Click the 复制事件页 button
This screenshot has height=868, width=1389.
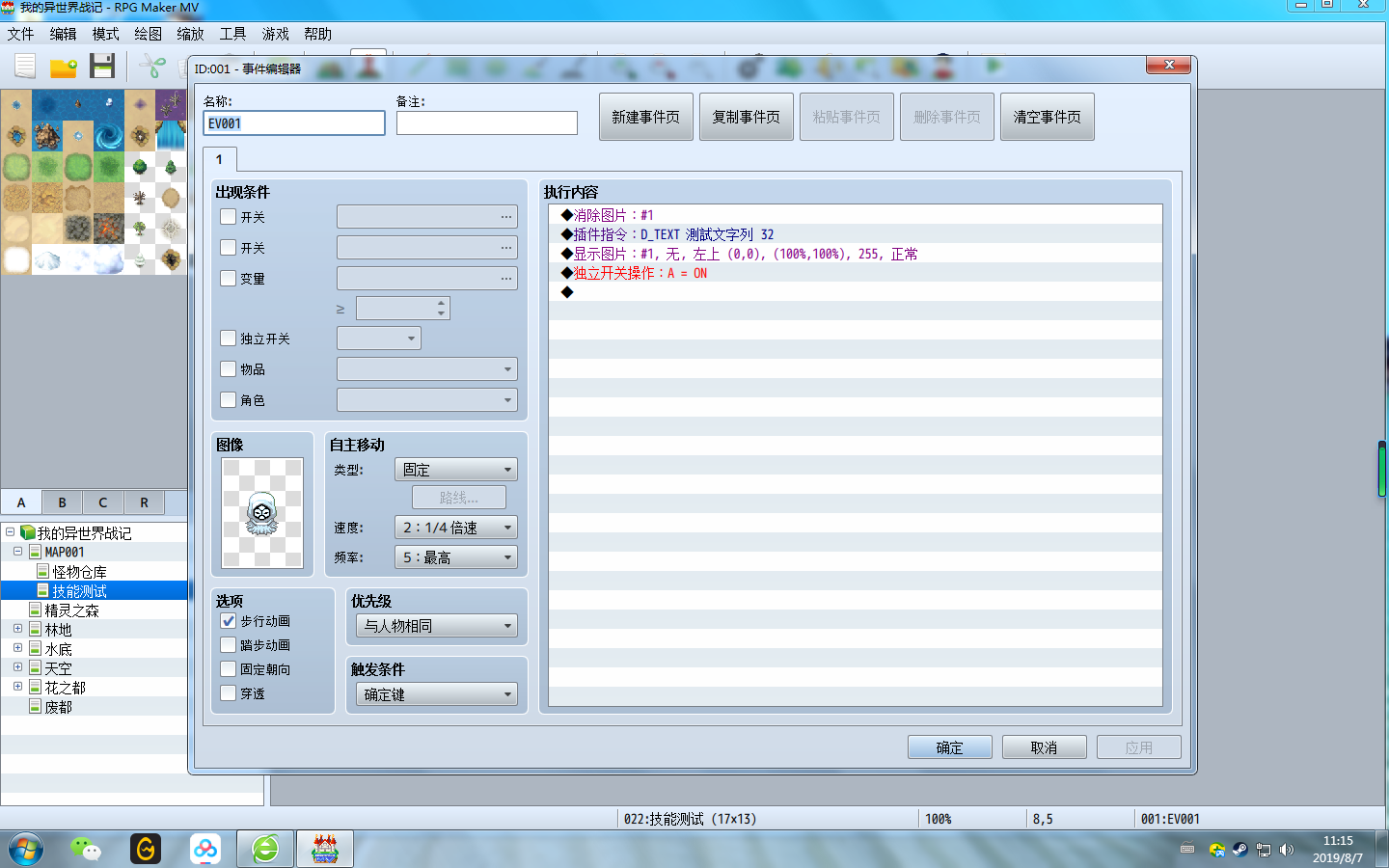tap(747, 117)
